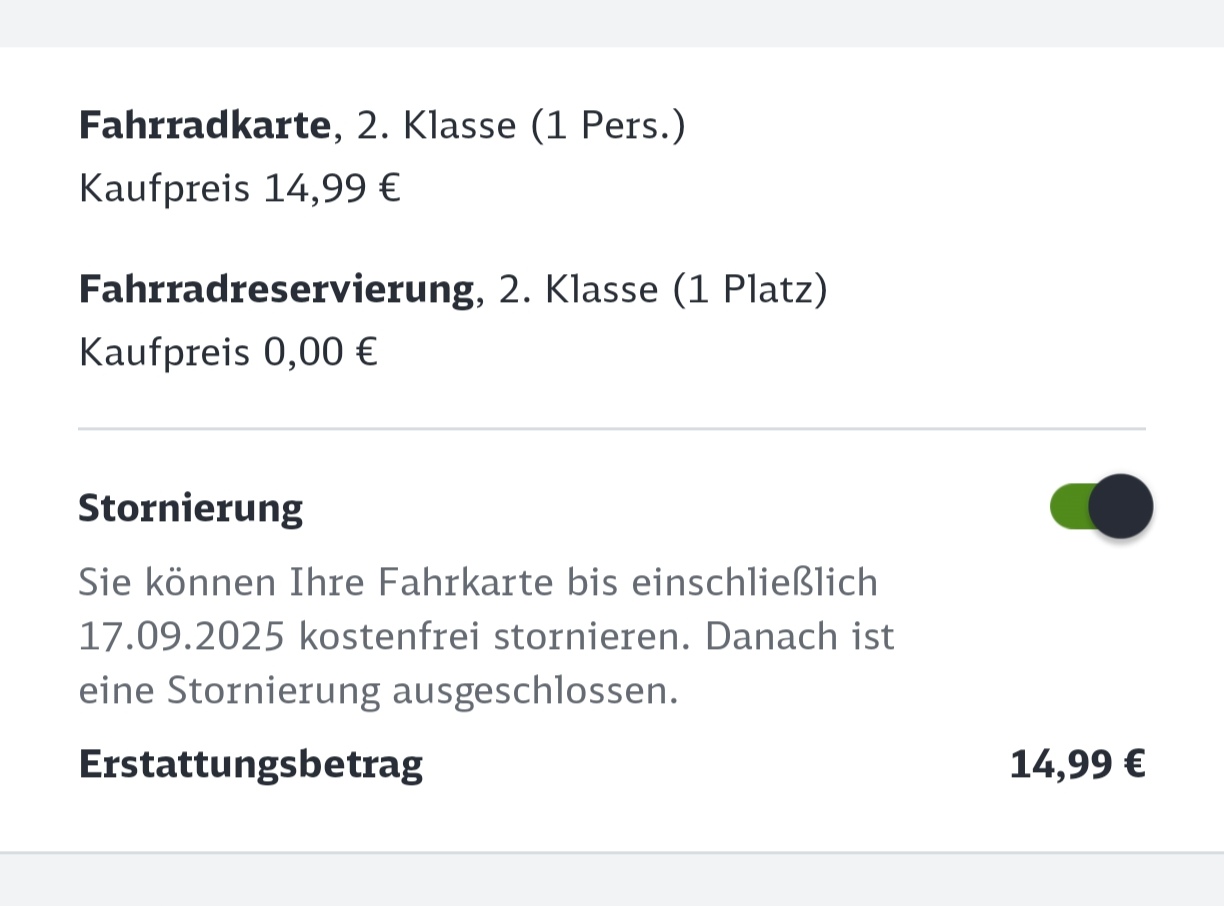Click the word "einschließlich" in the notice
Viewport: 1224px width, 906px height.
(754, 583)
